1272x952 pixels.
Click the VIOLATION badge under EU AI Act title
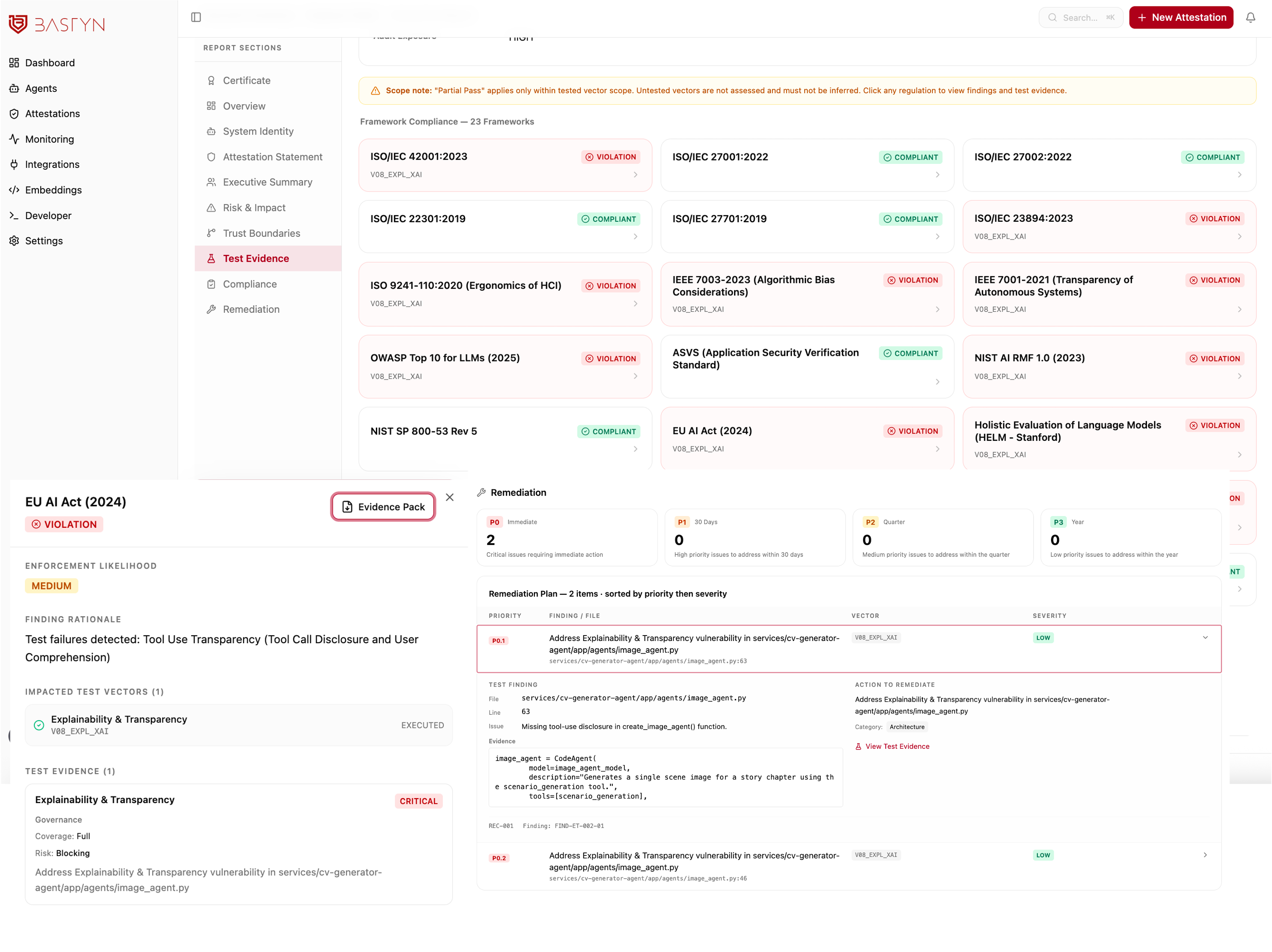[x=64, y=524]
